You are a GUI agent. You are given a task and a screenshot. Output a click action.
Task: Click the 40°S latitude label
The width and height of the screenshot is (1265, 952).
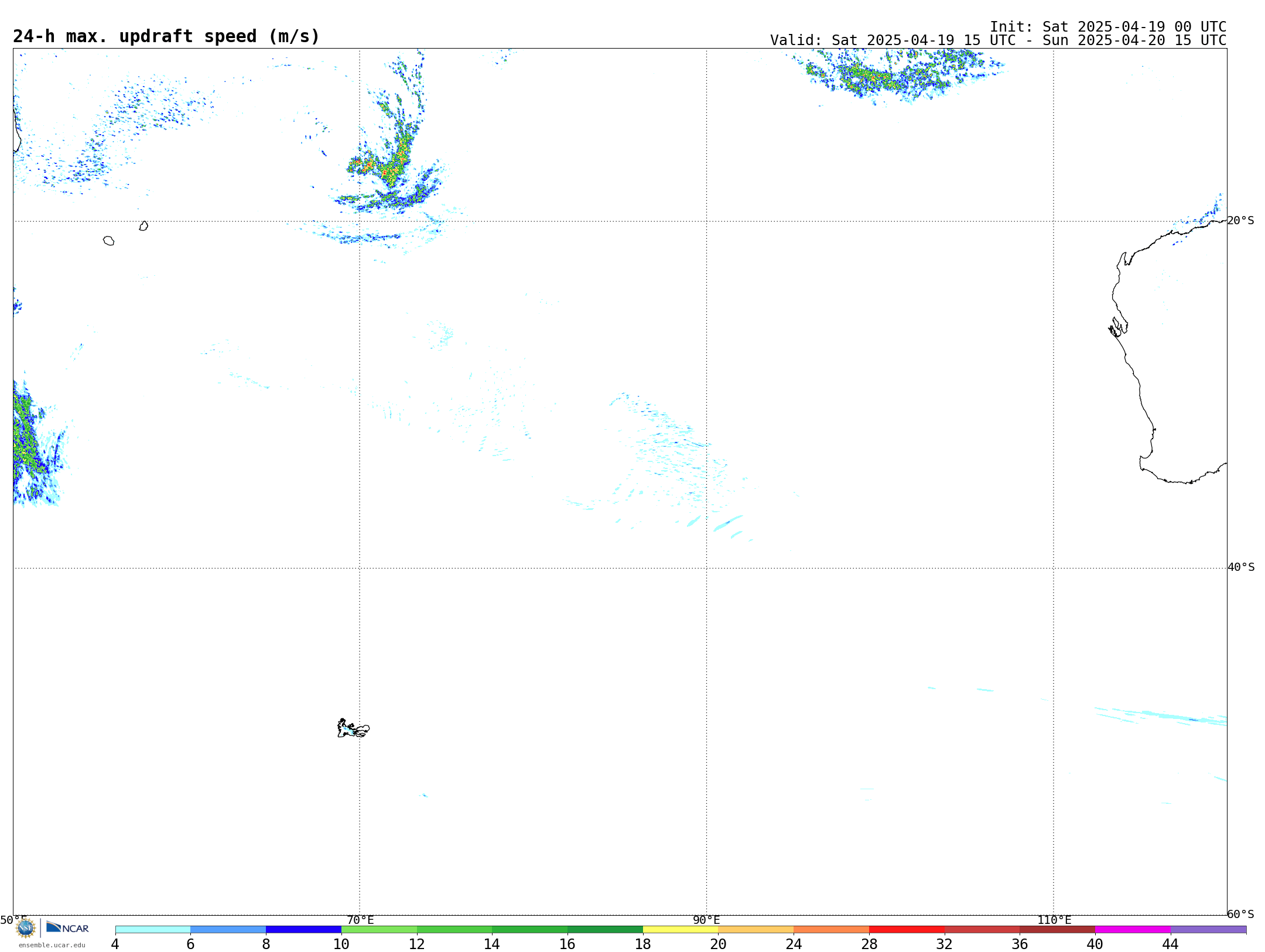[1241, 567]
